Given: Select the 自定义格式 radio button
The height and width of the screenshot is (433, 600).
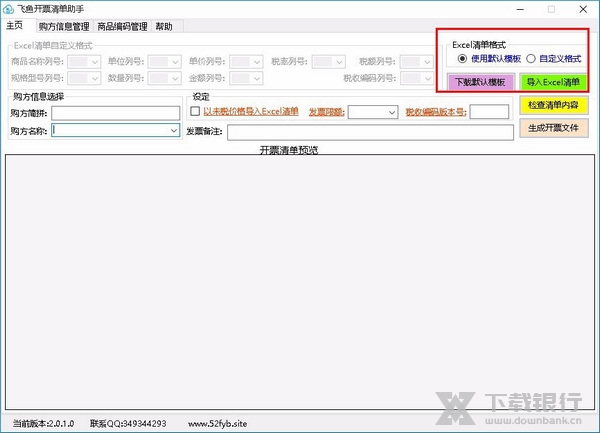Looking at the screenshot, I should click(531, 59).
